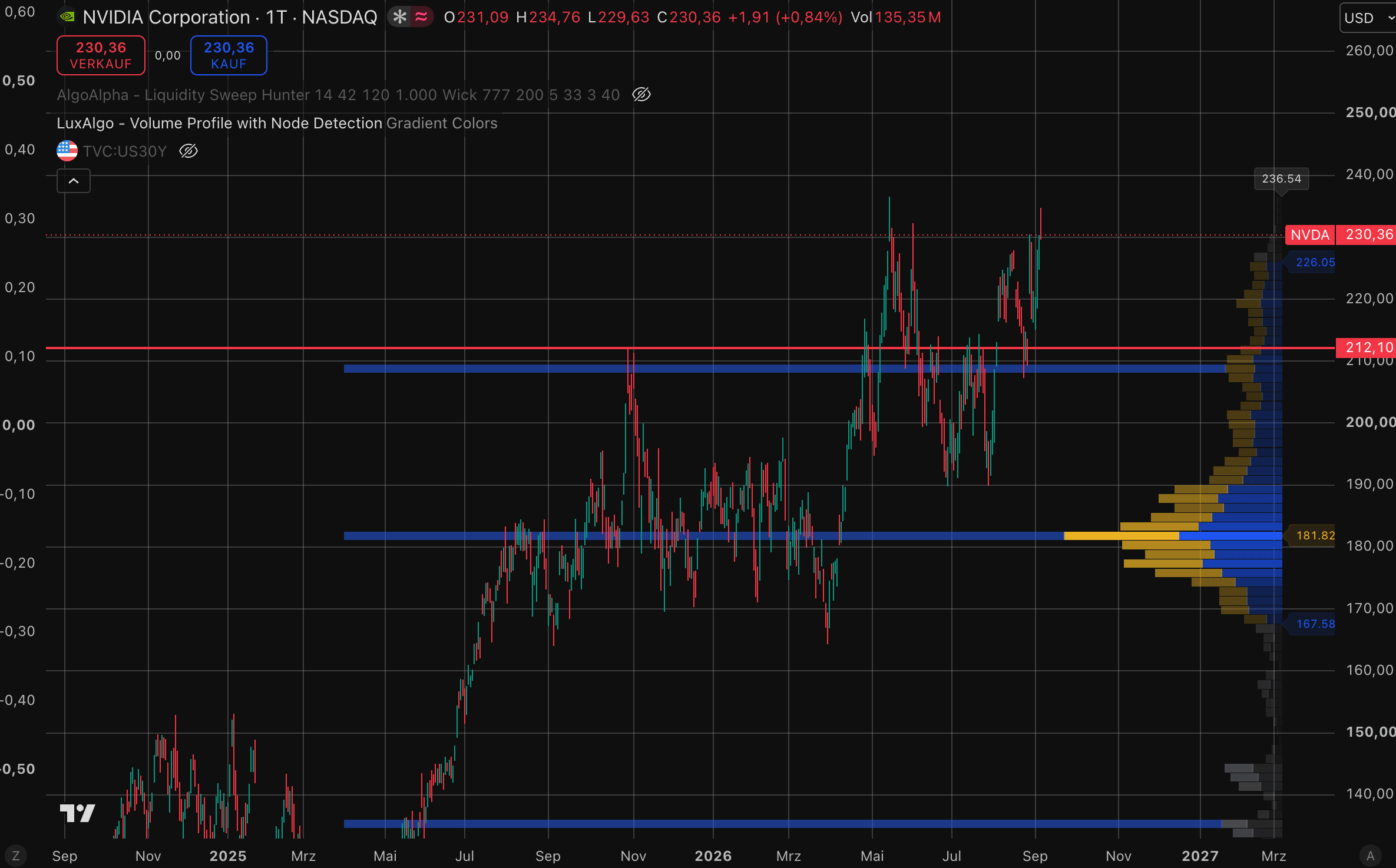The width and height of the screenshot is (1396, 868).
Task: Click 250,00 on the right price scale
Action: click(1370, 112)
